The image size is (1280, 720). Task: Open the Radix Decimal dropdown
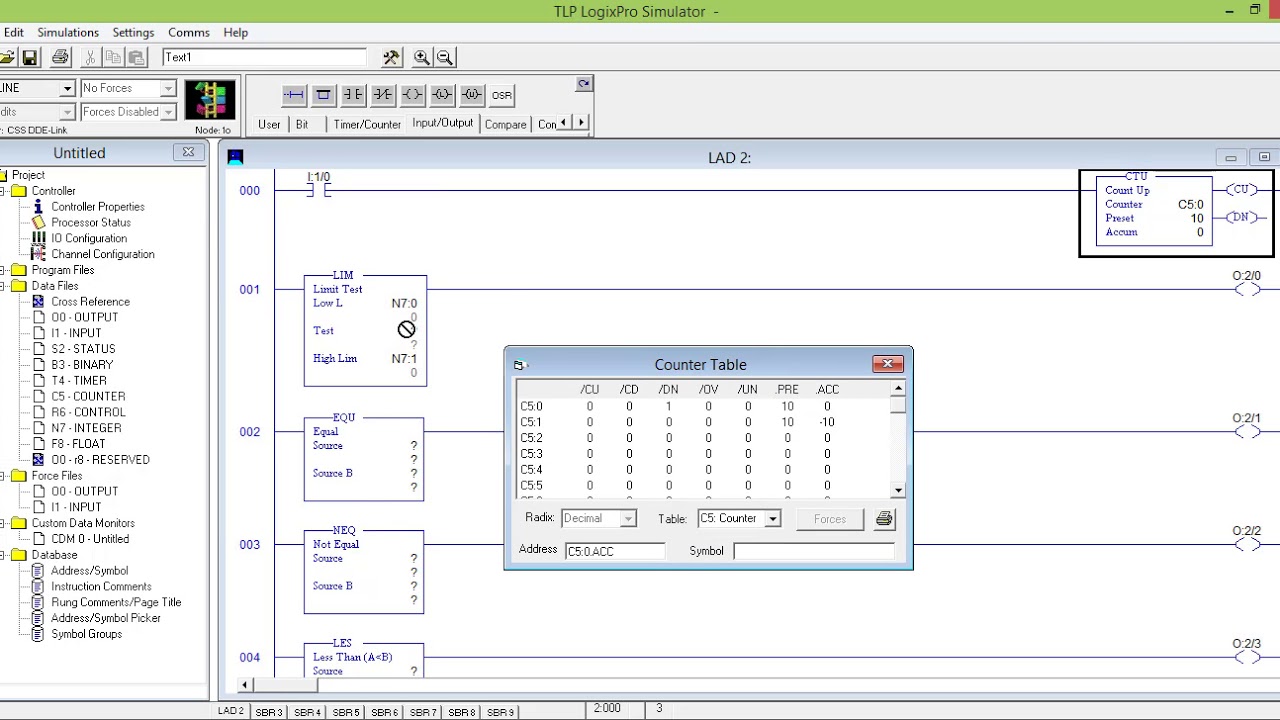[627, 519]
